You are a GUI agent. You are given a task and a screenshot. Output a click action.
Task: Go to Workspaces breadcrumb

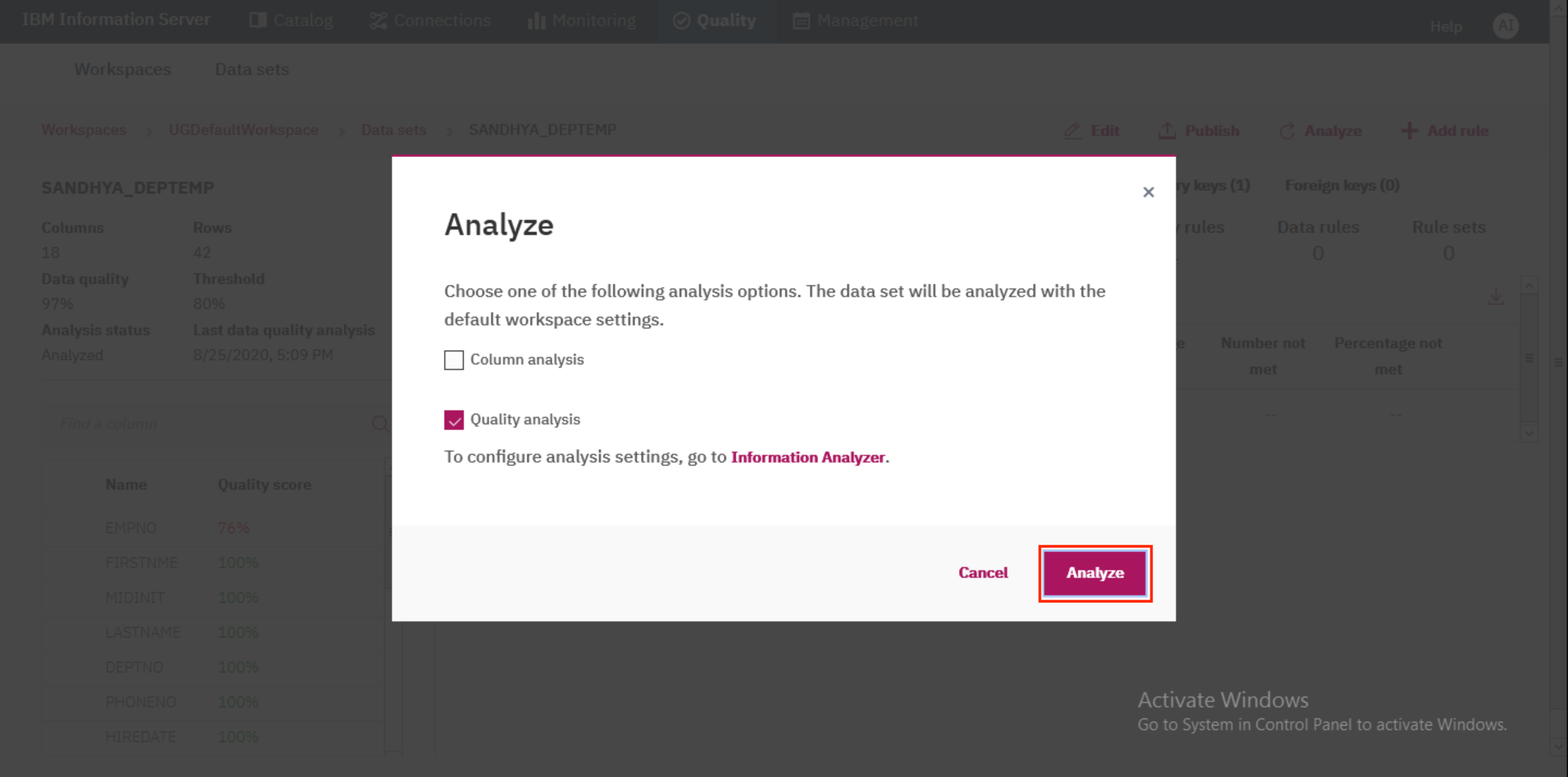click(x=83, y=129)
